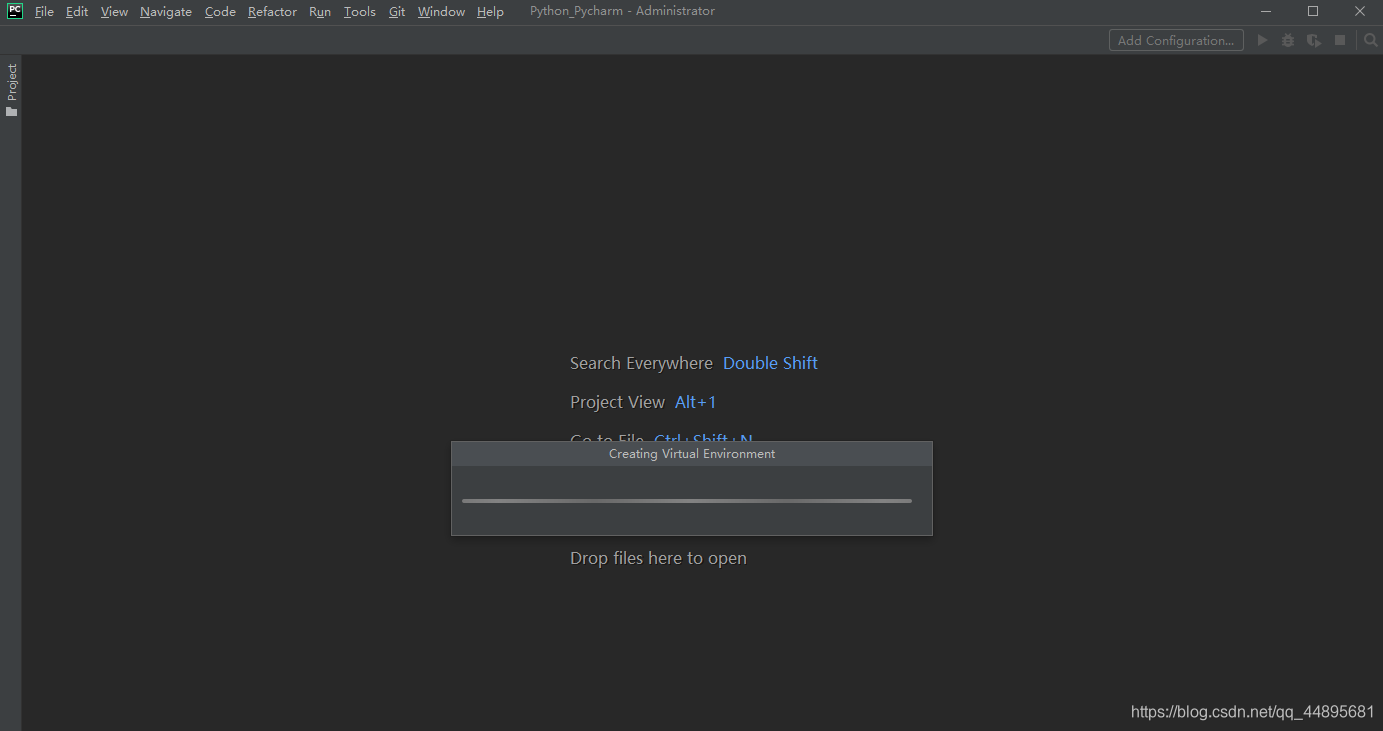Click the Creating Virtual Environment dialog title
The width and height of the screenshot is (1383, 731).
point(692,454)
